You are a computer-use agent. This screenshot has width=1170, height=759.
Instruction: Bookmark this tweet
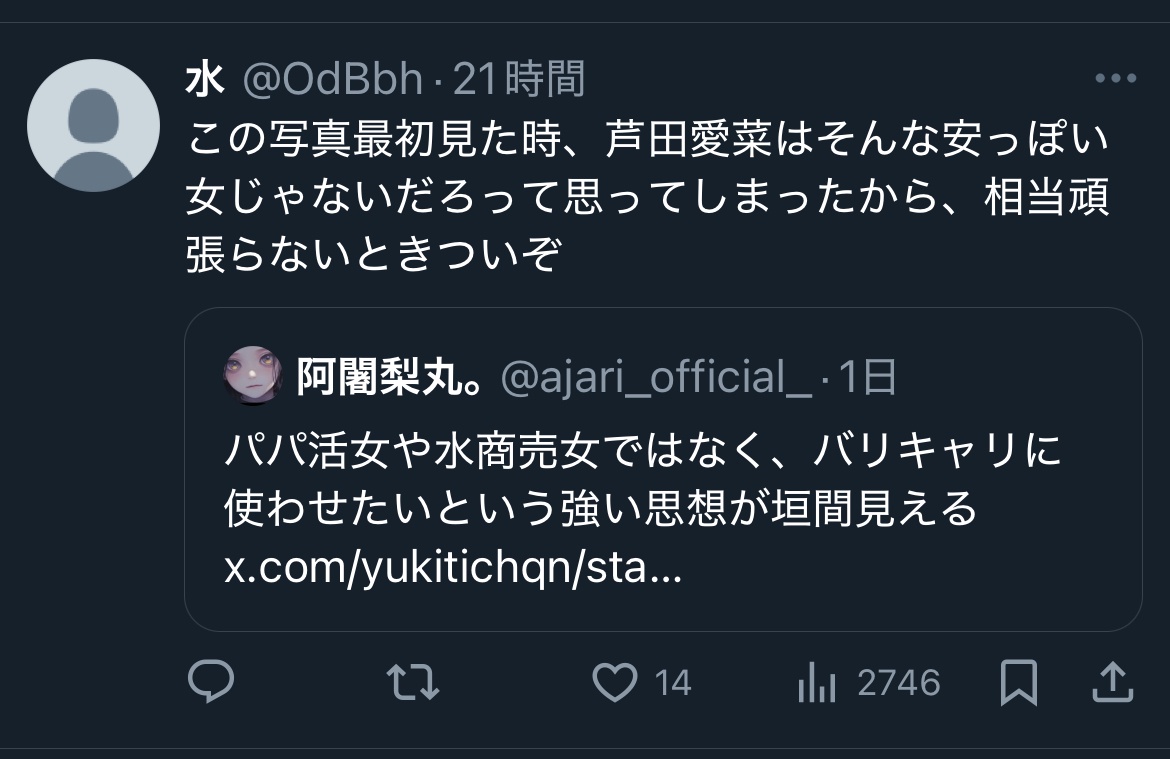1019,682
